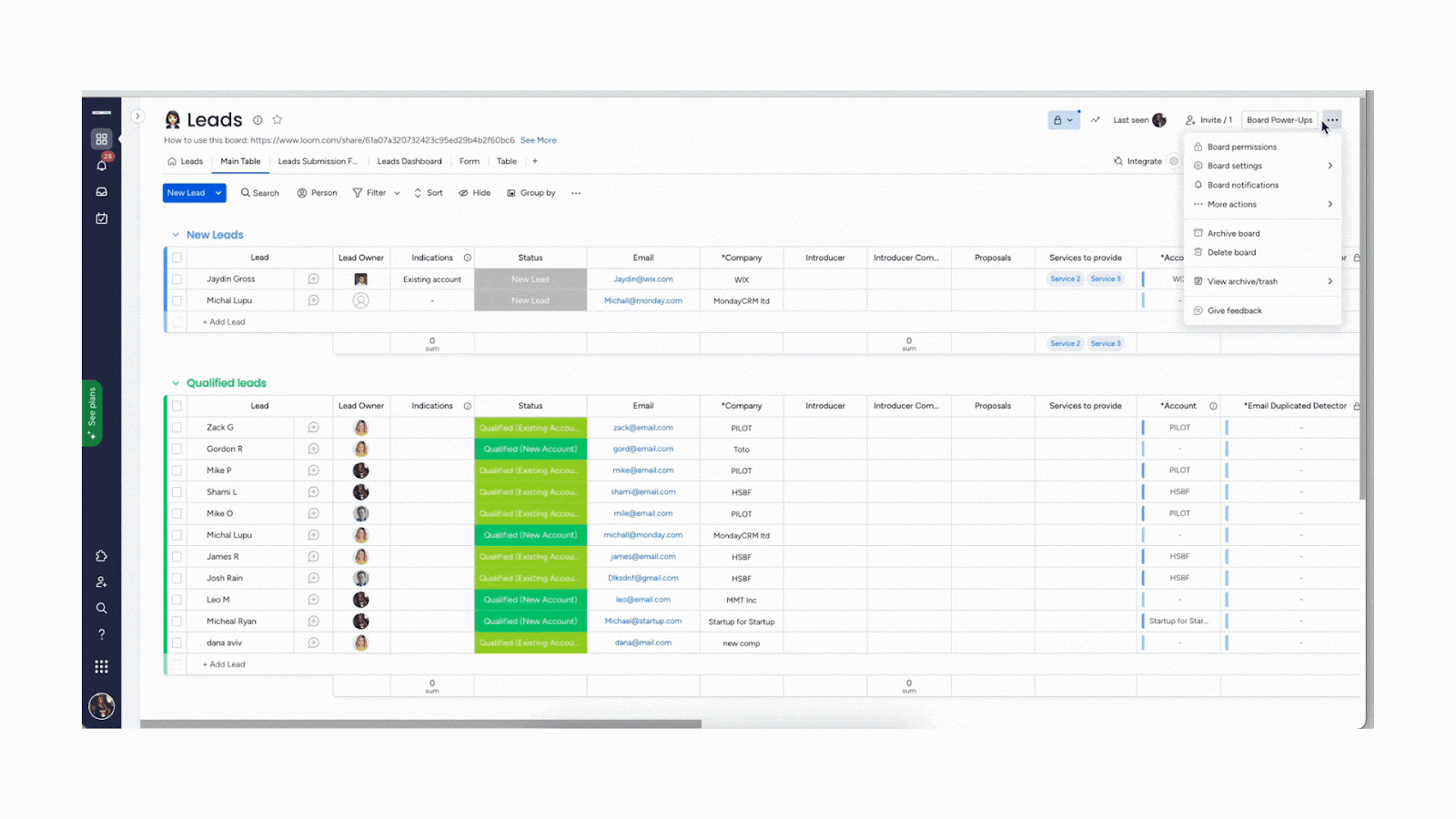1456x819 pixels.
Task: Switch to the Leads Dashboard tab
Action: (409, 161)
